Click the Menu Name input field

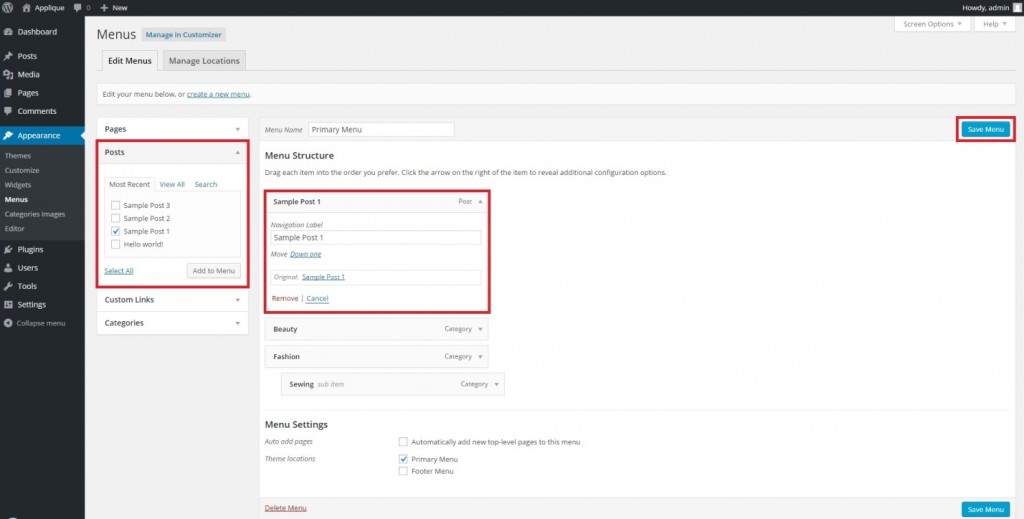380,129
